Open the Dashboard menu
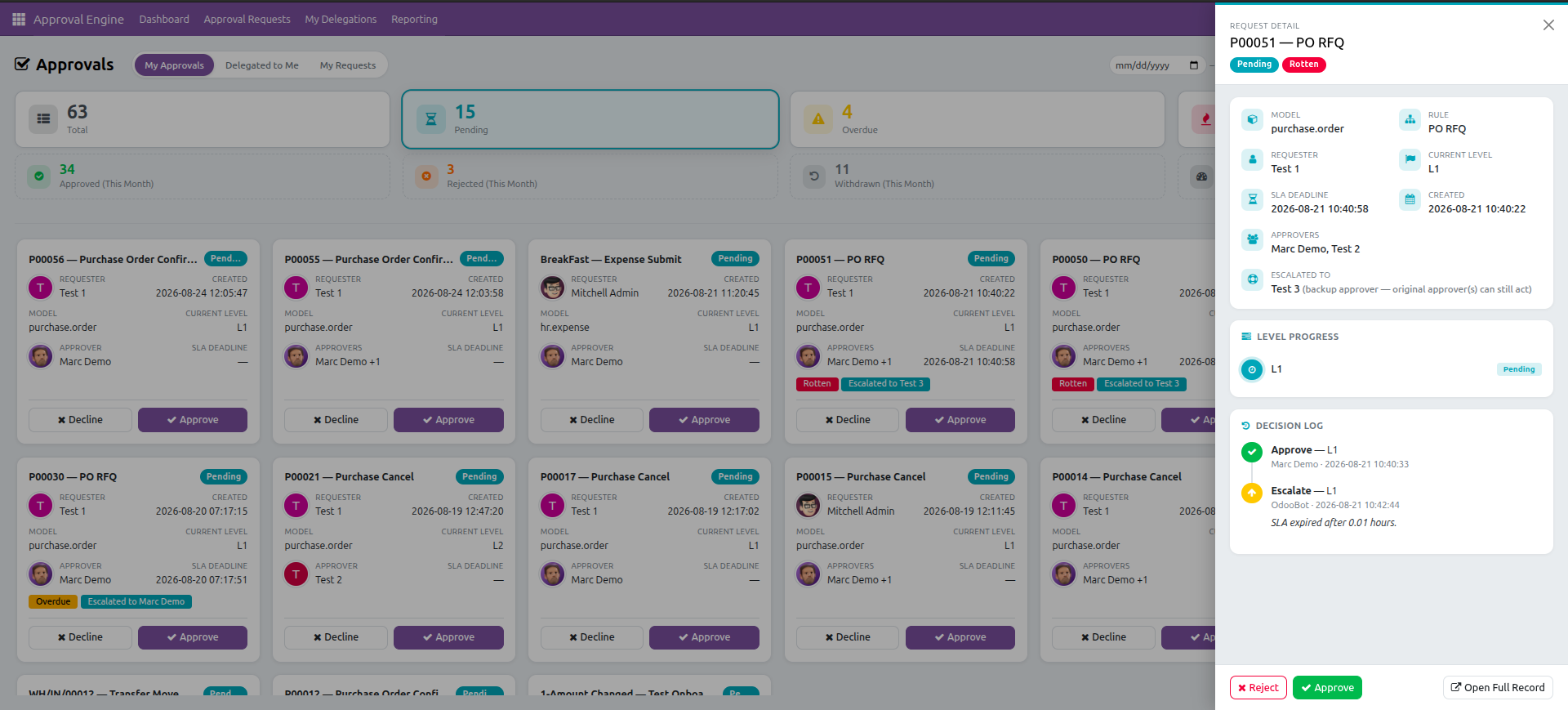This screenshot has width=1568, height=710. [164, 19]
